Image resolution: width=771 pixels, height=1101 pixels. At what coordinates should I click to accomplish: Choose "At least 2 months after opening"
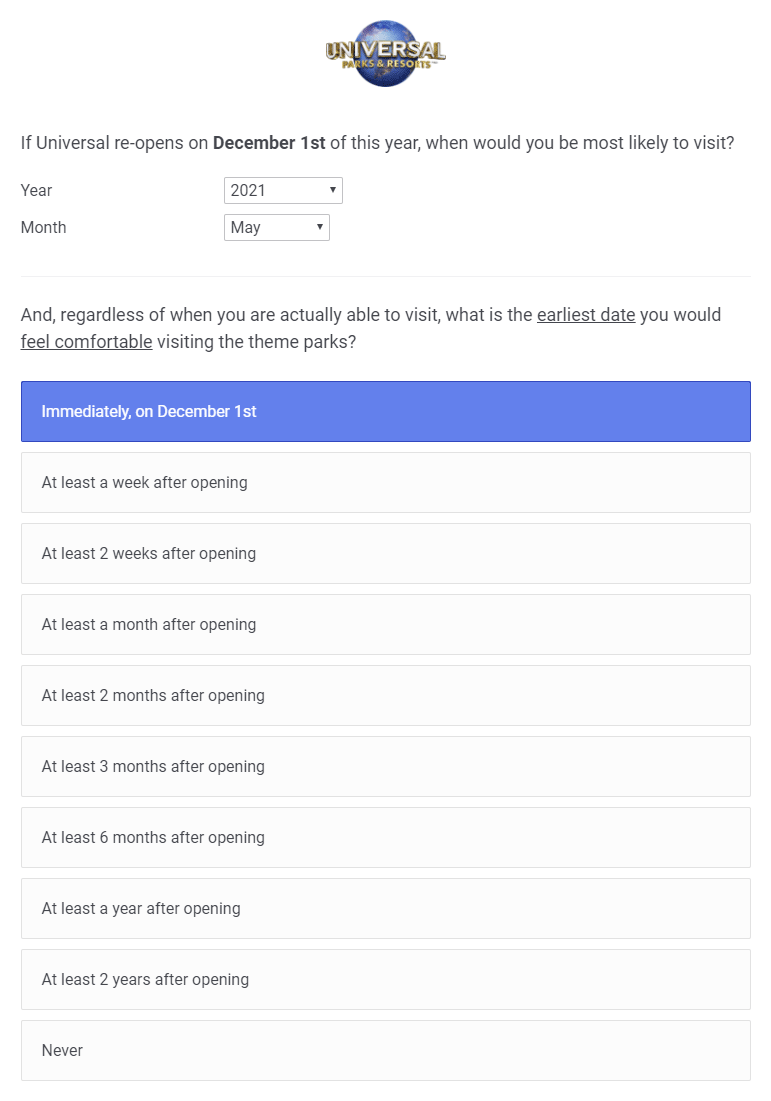click(x=385, y=695)
